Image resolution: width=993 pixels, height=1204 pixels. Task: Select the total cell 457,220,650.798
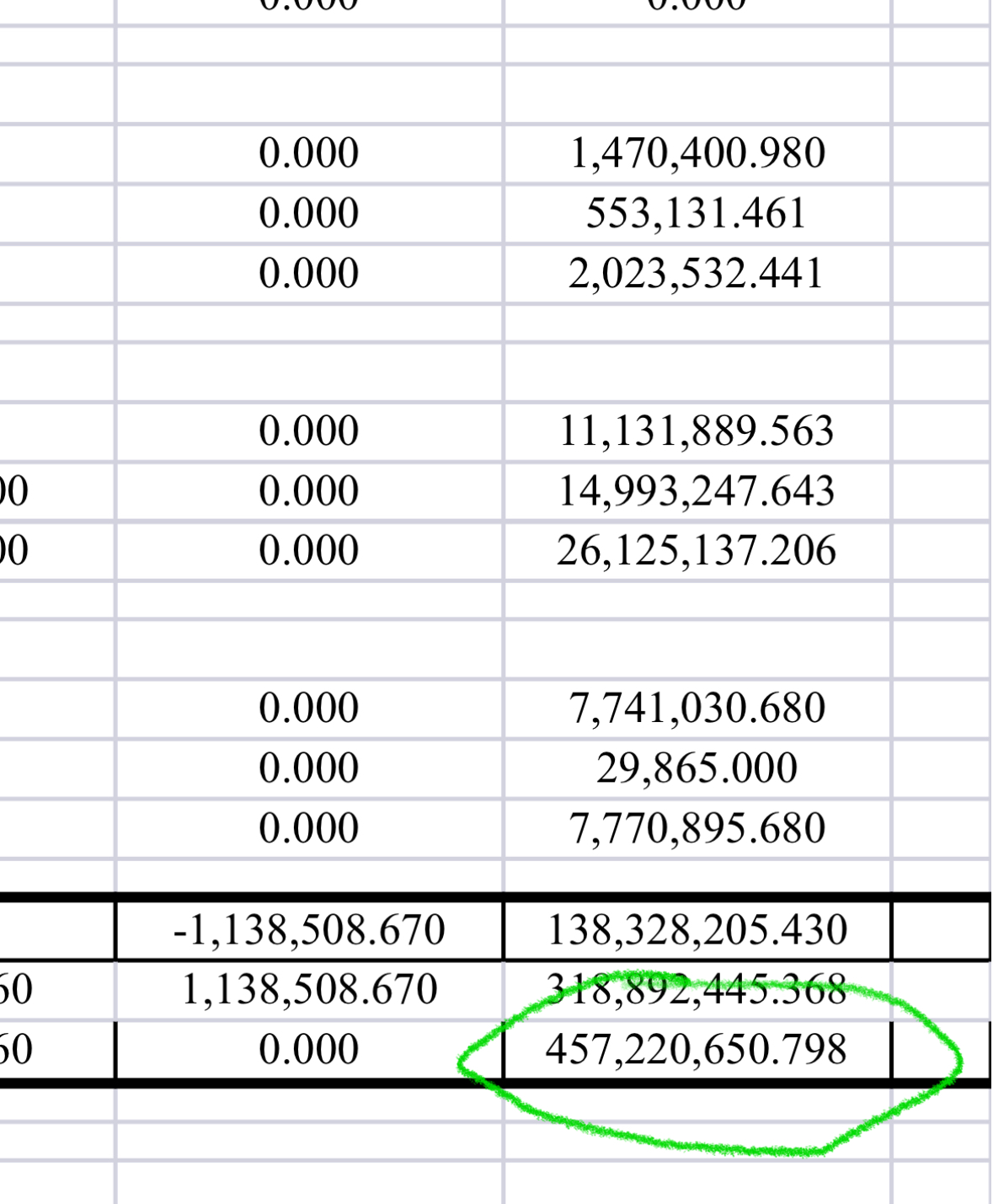click(x=697, y=1050)
